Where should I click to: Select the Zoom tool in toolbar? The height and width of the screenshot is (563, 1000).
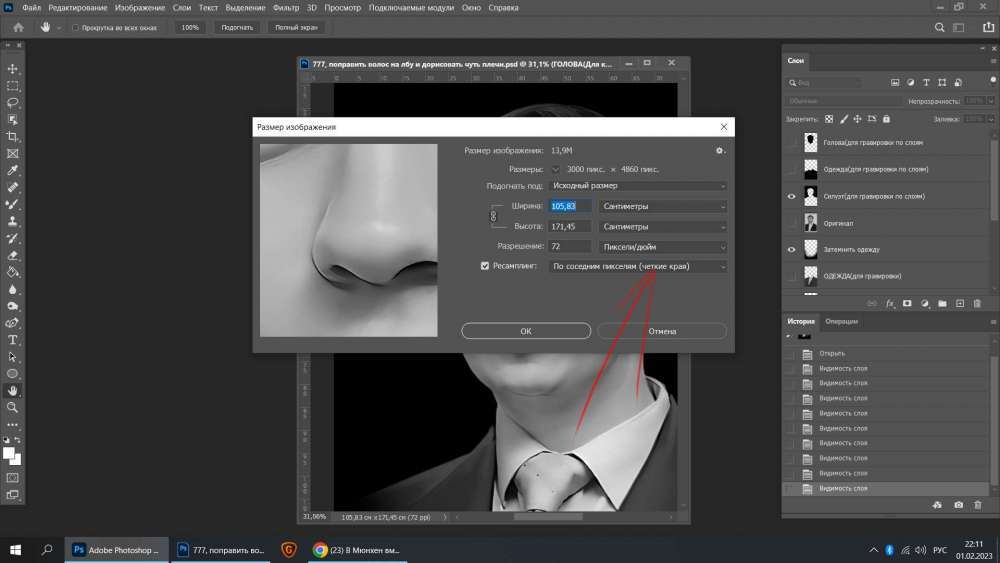[13, 407]
